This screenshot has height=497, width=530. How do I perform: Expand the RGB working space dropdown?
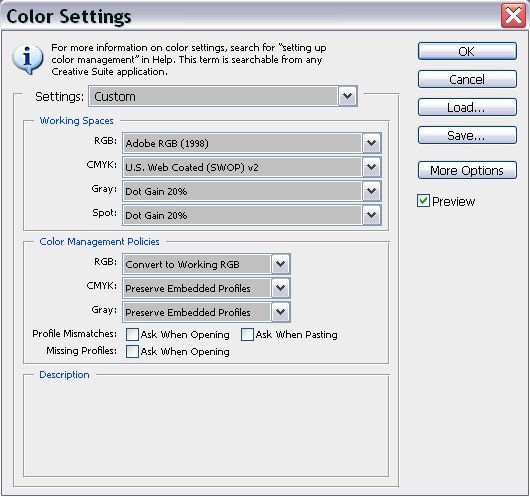pos(252,143)
